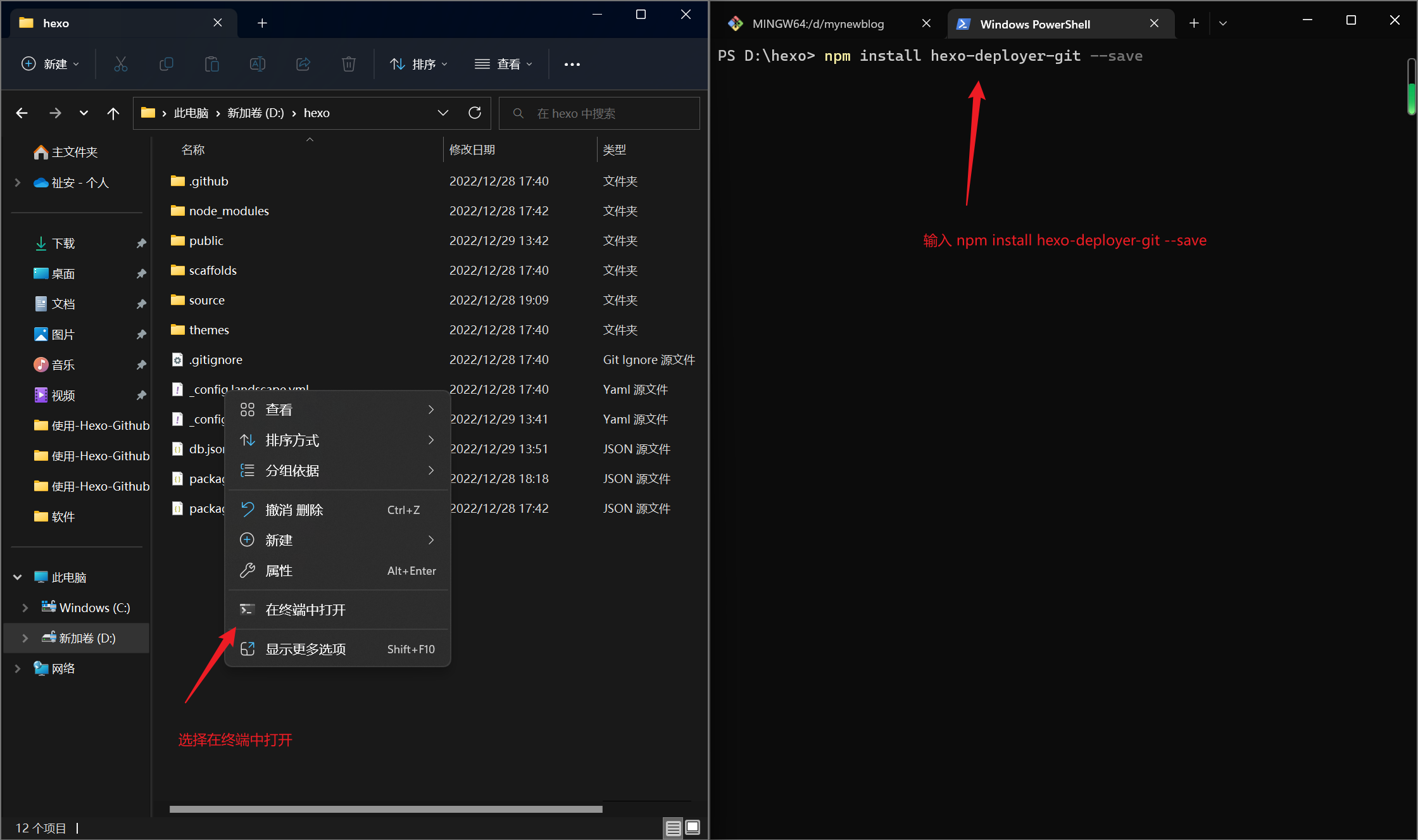
Task: Expand recent locations chevron near navigation arrows
Action: click(84, 113)
